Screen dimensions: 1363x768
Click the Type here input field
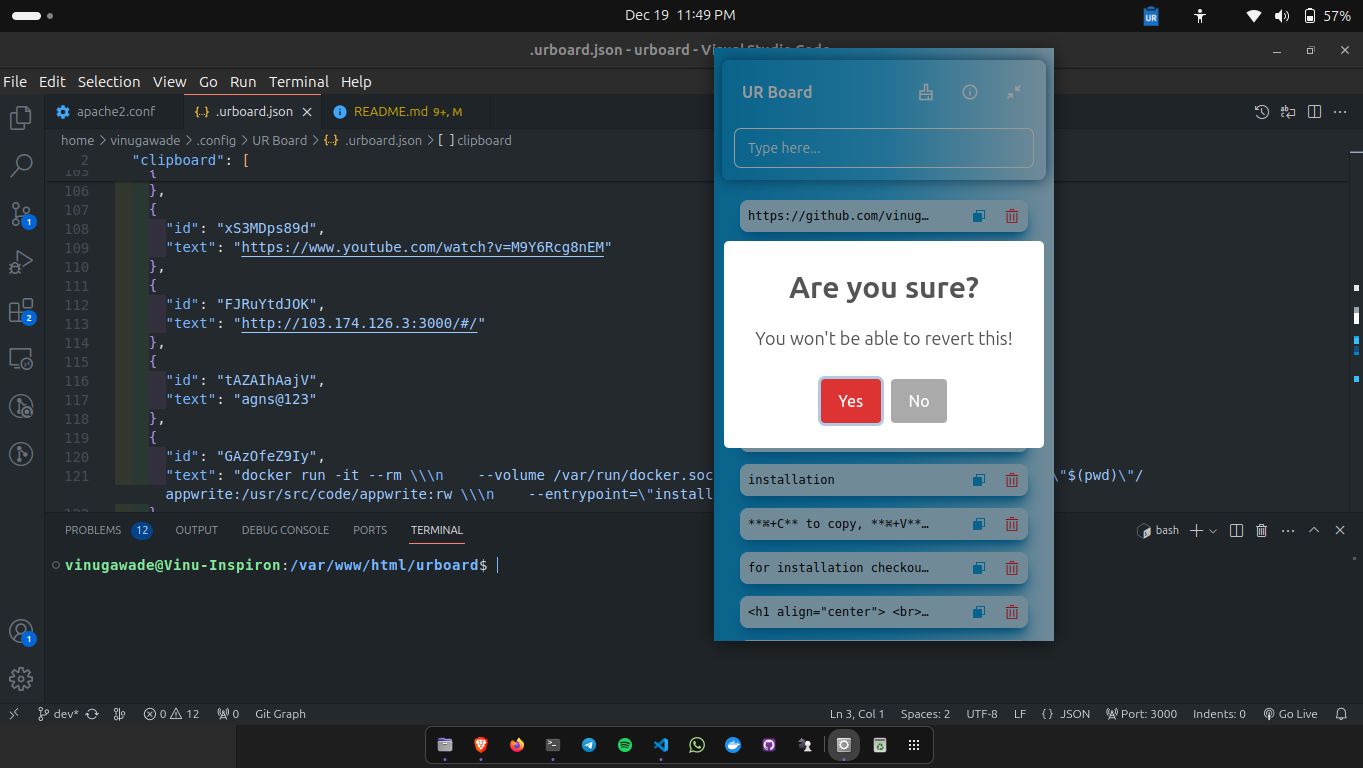883,147
